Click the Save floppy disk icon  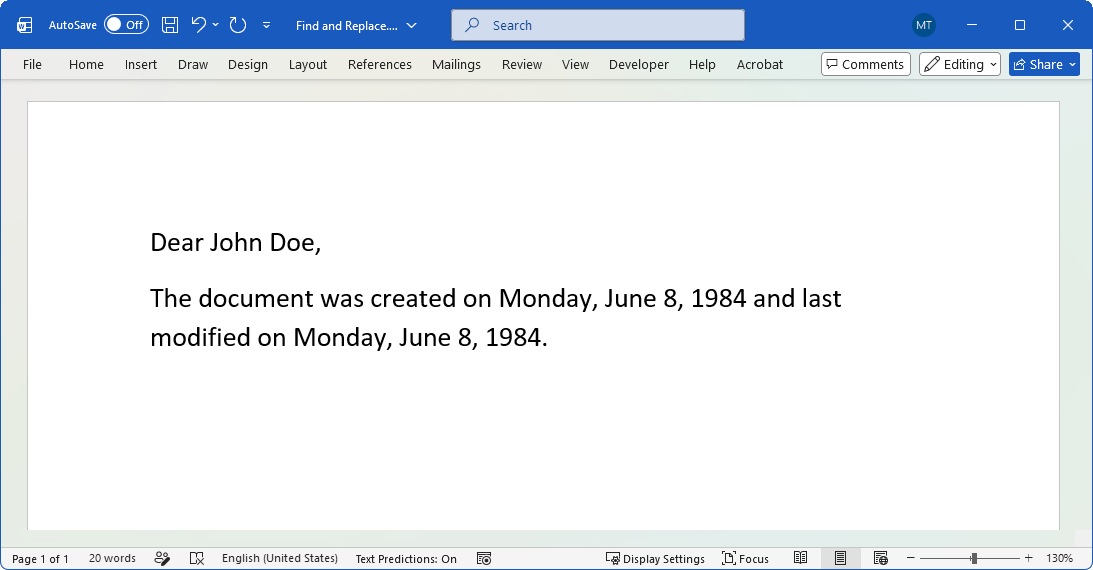[x=169, y=25]
